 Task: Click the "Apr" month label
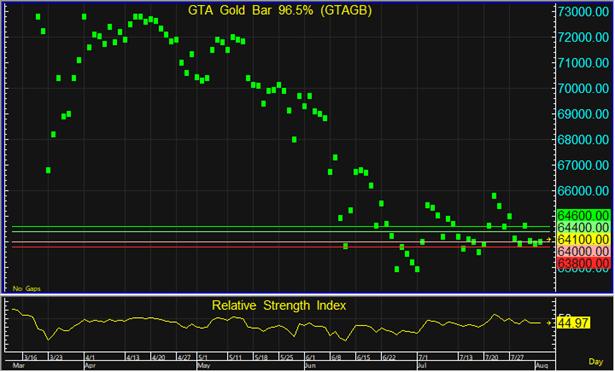pos(91,365)
